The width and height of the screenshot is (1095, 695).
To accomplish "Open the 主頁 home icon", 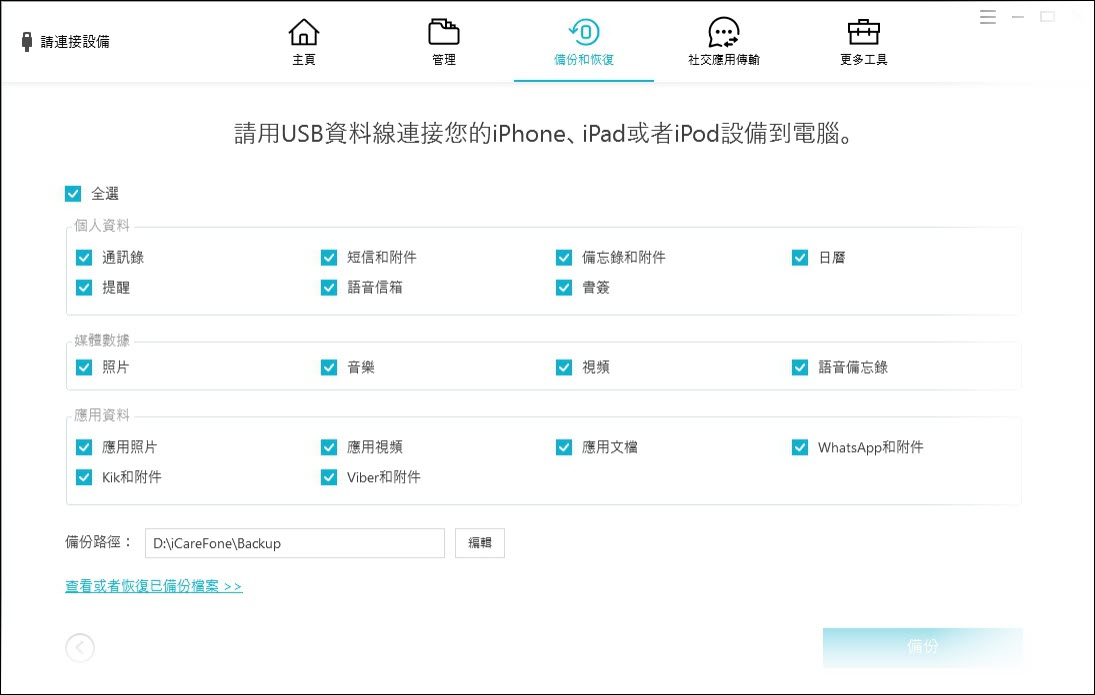I will pyautogui.click(x=303, y=32).
